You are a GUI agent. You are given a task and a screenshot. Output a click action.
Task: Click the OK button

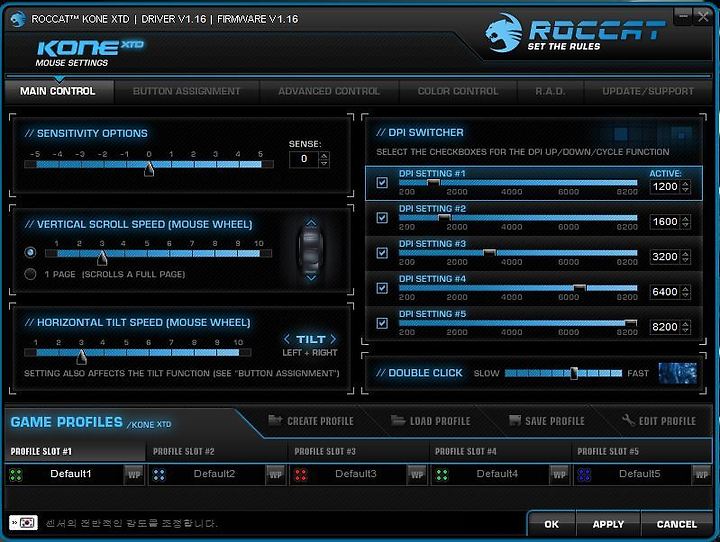[551, 524]
